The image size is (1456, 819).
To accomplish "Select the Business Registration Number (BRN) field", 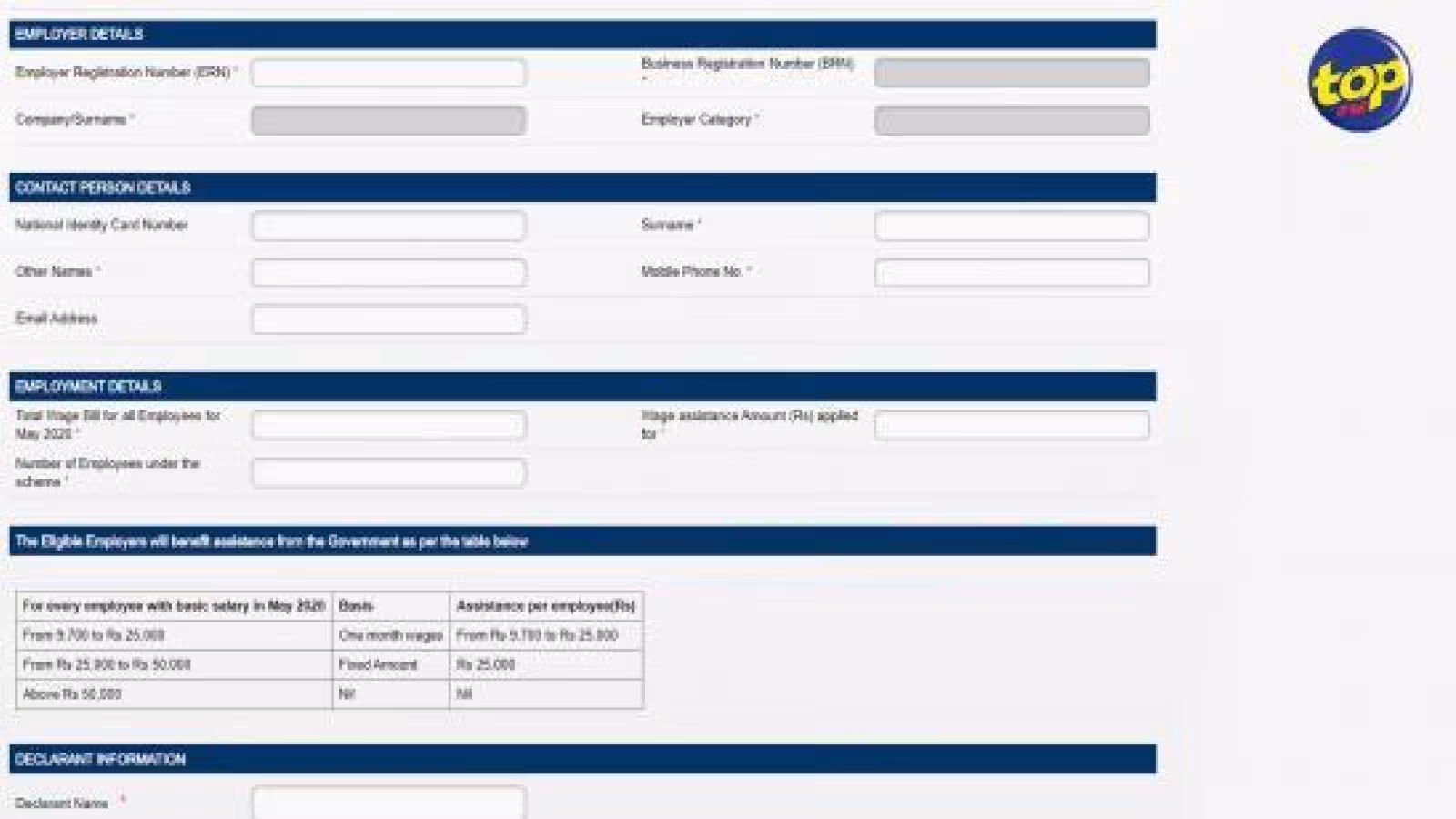I will 1011,73.
